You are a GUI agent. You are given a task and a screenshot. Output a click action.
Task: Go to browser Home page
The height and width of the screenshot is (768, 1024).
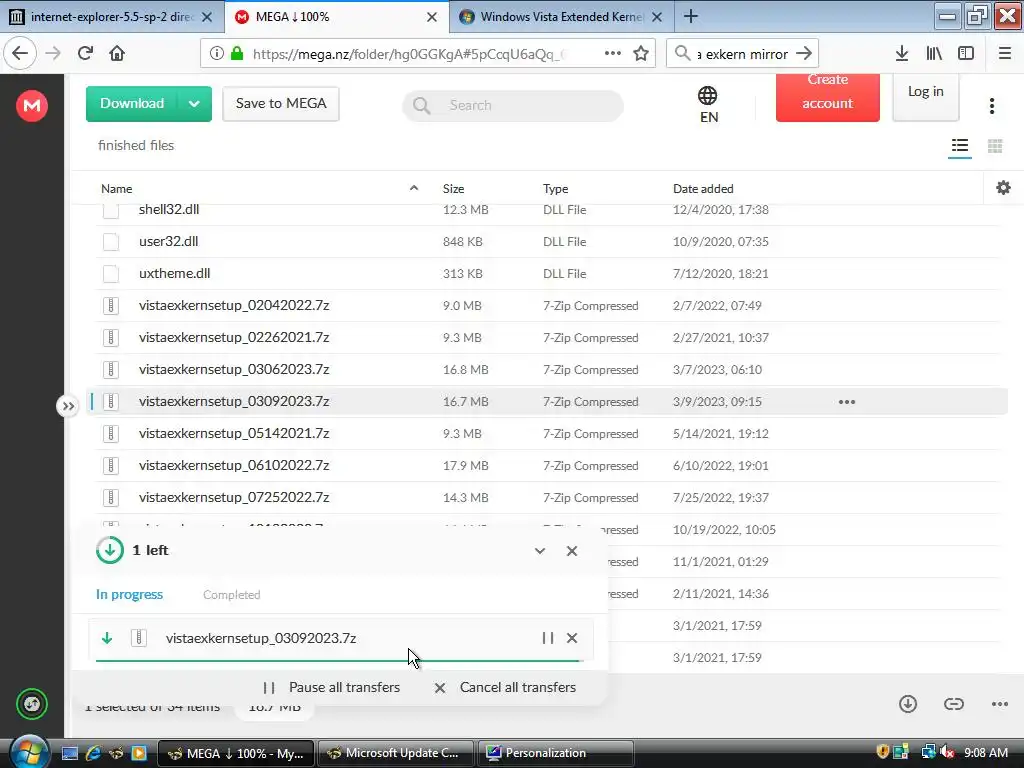(x=117, y=54)
